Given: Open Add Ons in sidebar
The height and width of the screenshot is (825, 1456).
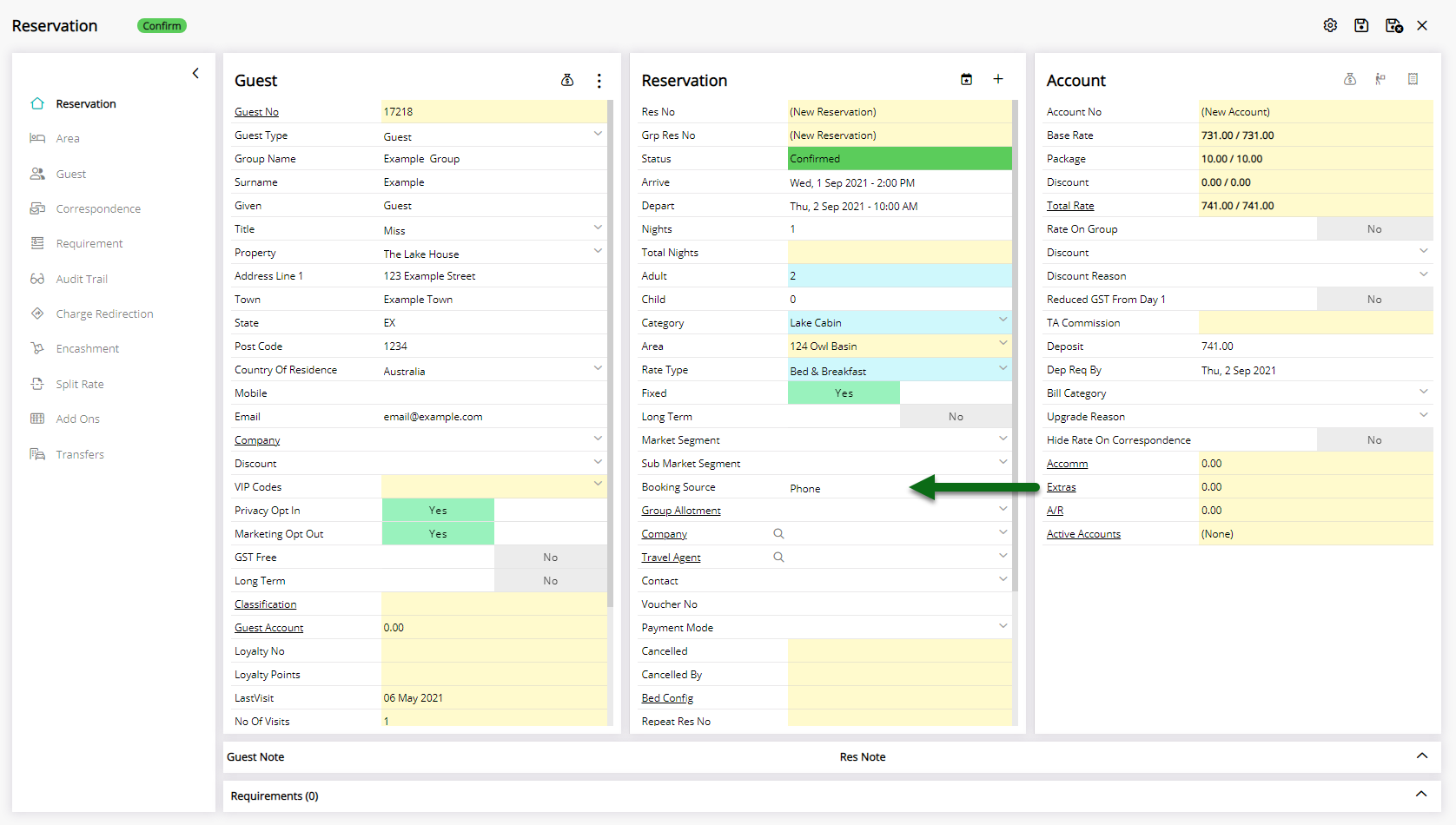Looking at the screenshot, I should coord(78,419).
